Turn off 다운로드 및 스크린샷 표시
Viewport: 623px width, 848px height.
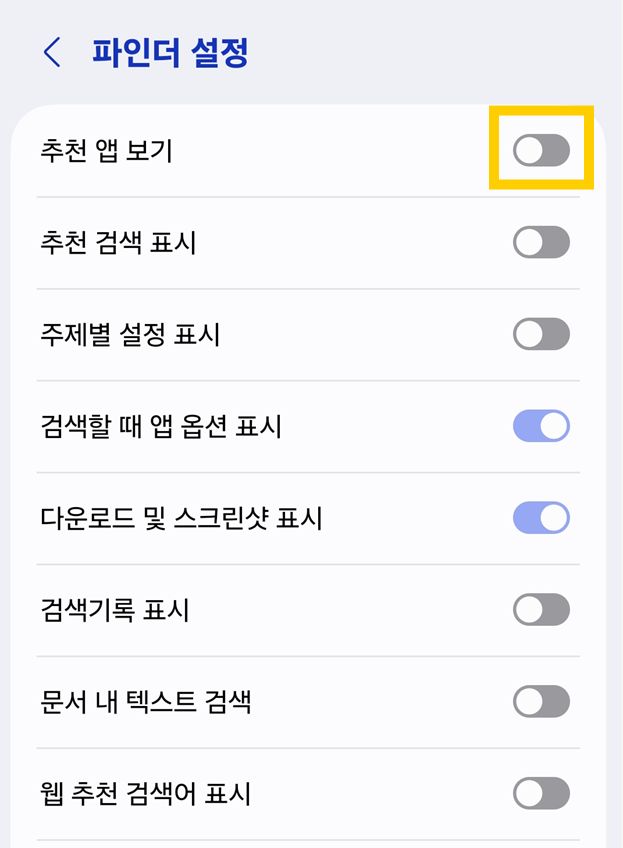[x=540, y=518]
